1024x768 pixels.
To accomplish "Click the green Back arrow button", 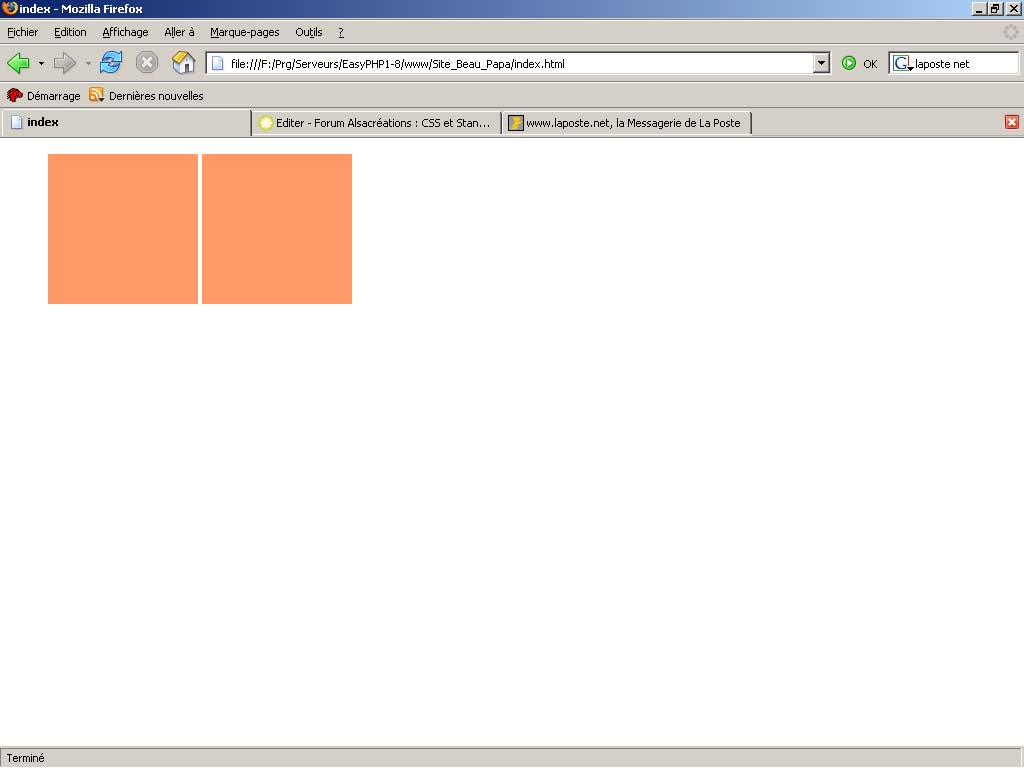I will click(18, 64).
